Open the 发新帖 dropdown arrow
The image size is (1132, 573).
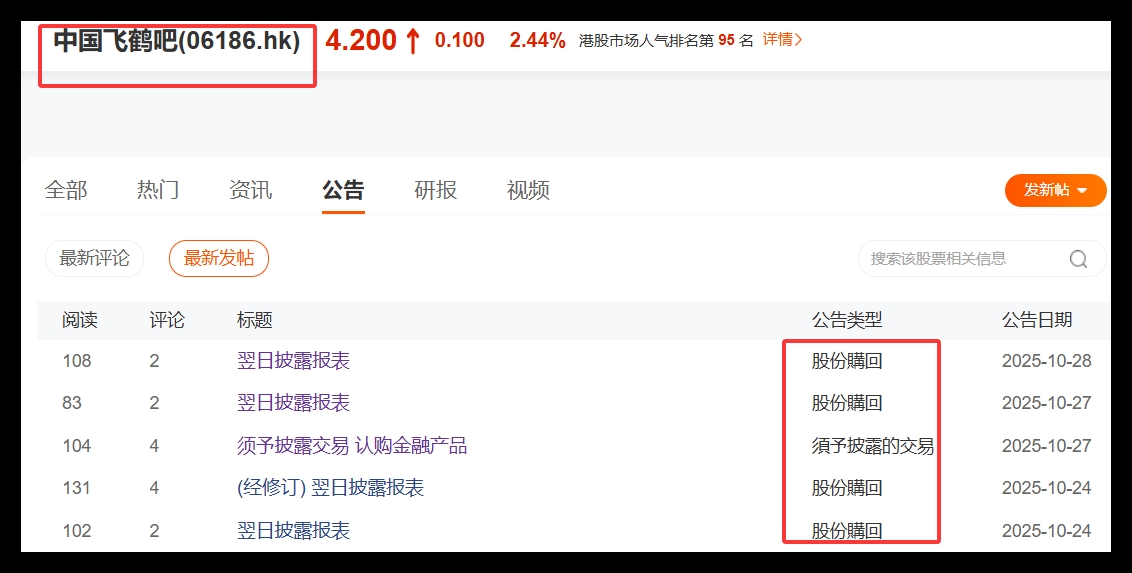(x=1082, y=191)
